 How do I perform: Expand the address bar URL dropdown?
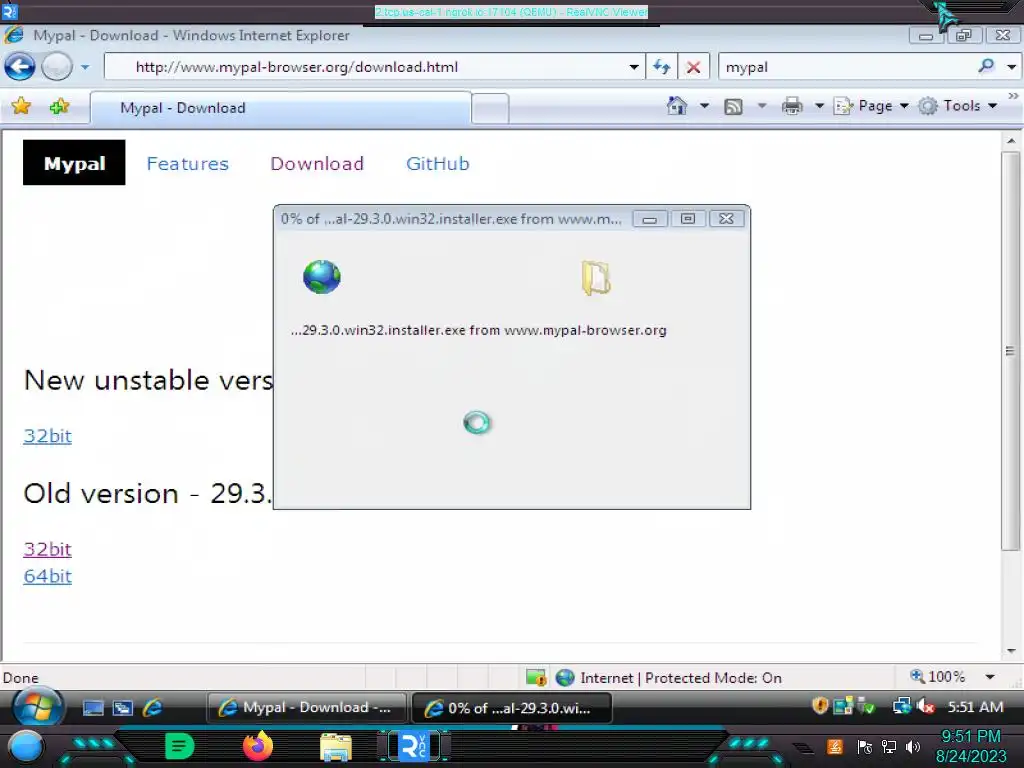pos(633,67)
